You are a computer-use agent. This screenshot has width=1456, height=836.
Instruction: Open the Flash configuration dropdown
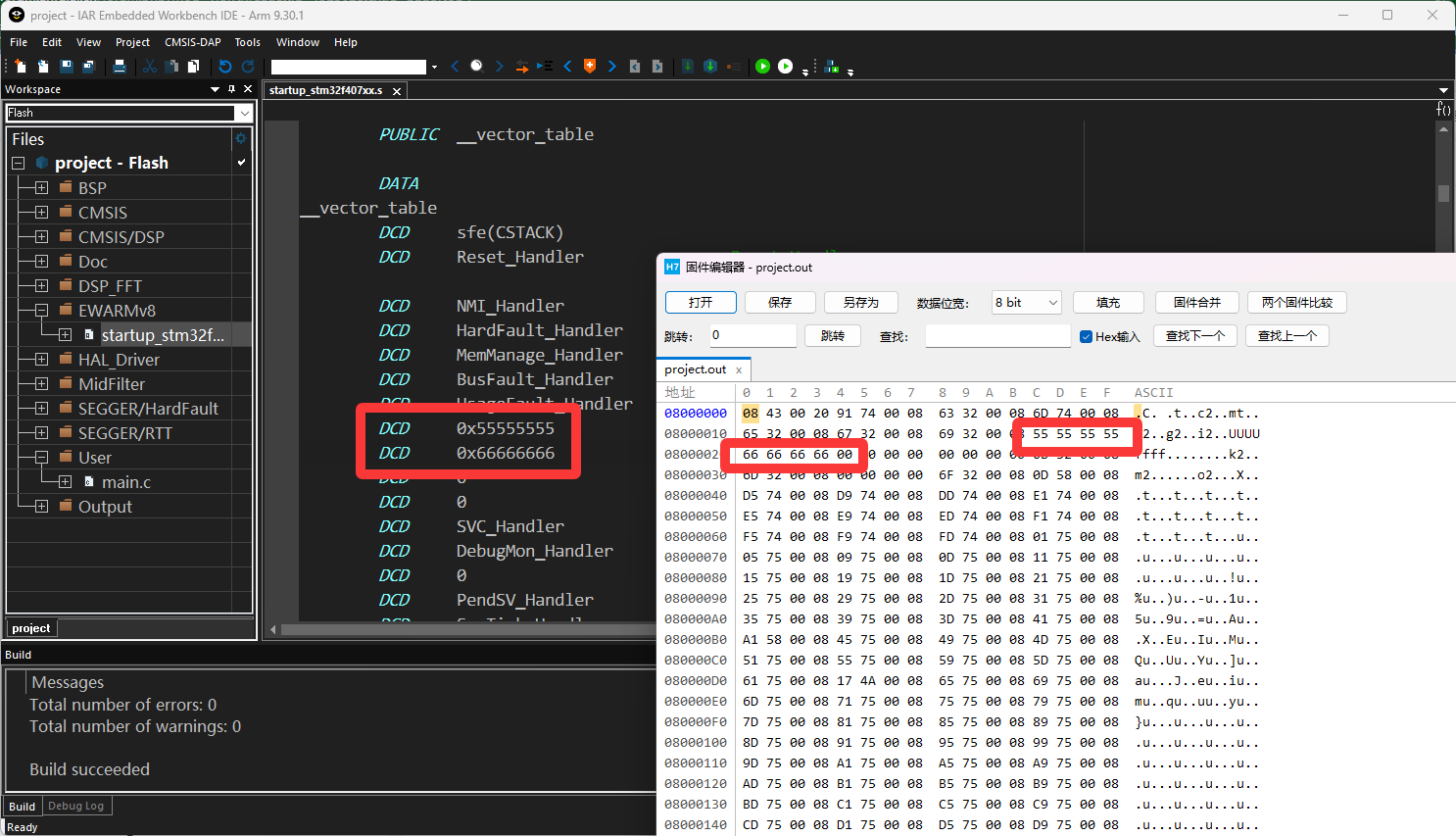click(x=244, y=113)
